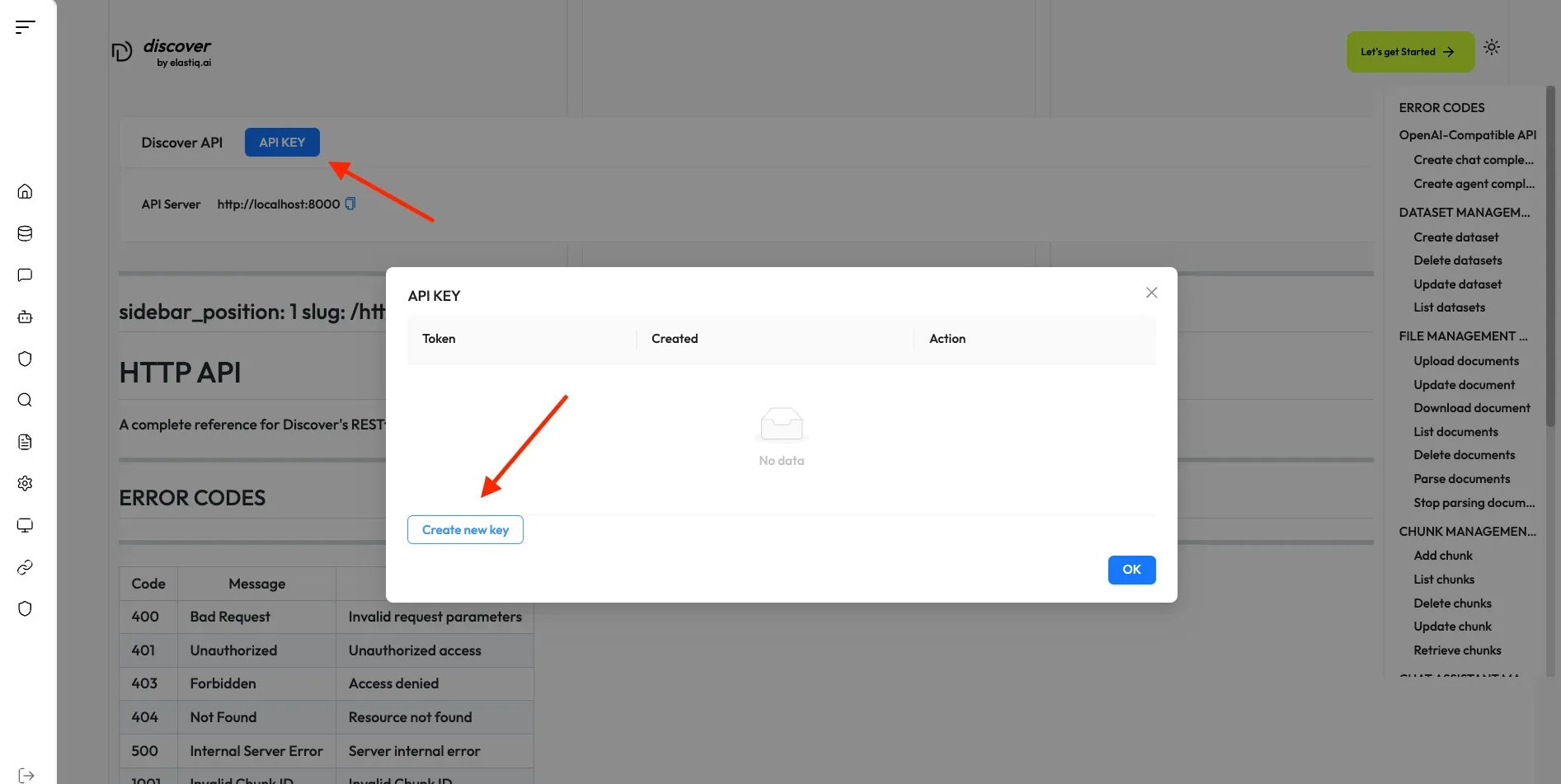Toggle light/dark theme with the sun icon
Image resolution: width=1561 pixels, height=784 pixels.
pyautogui.click(x=1492, y=47)
